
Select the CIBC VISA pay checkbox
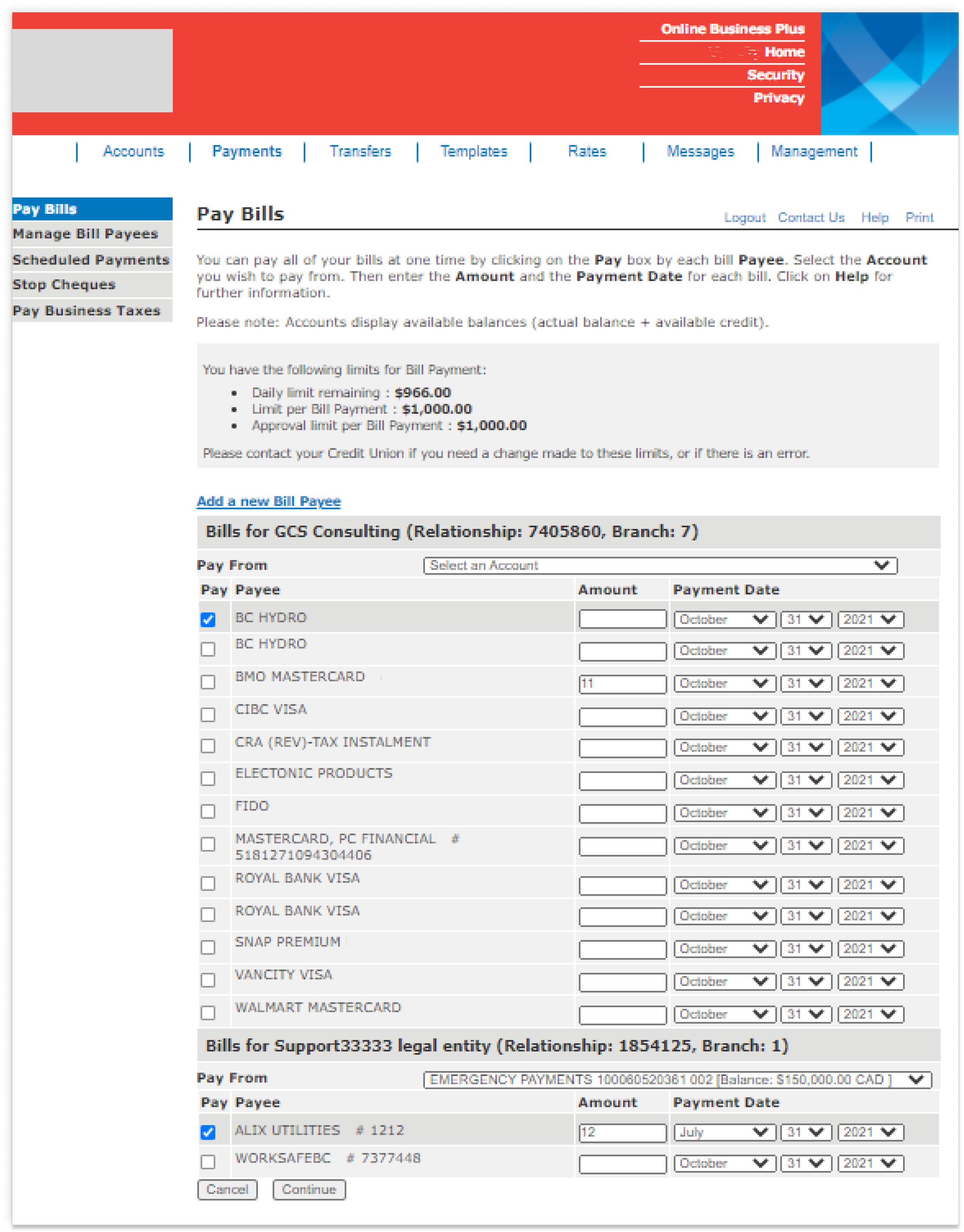(x=208, y=714)
